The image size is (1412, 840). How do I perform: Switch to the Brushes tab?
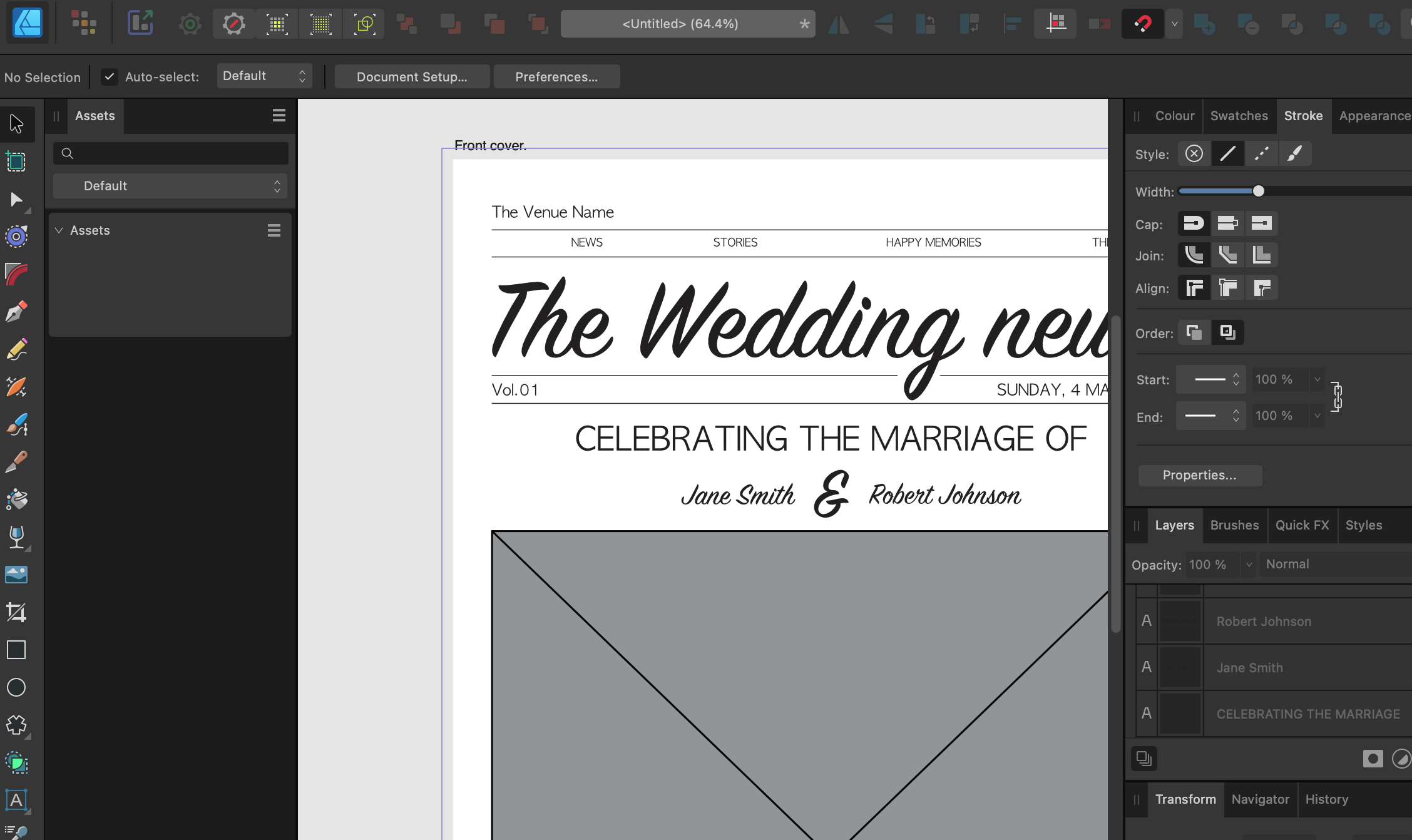1234,525
